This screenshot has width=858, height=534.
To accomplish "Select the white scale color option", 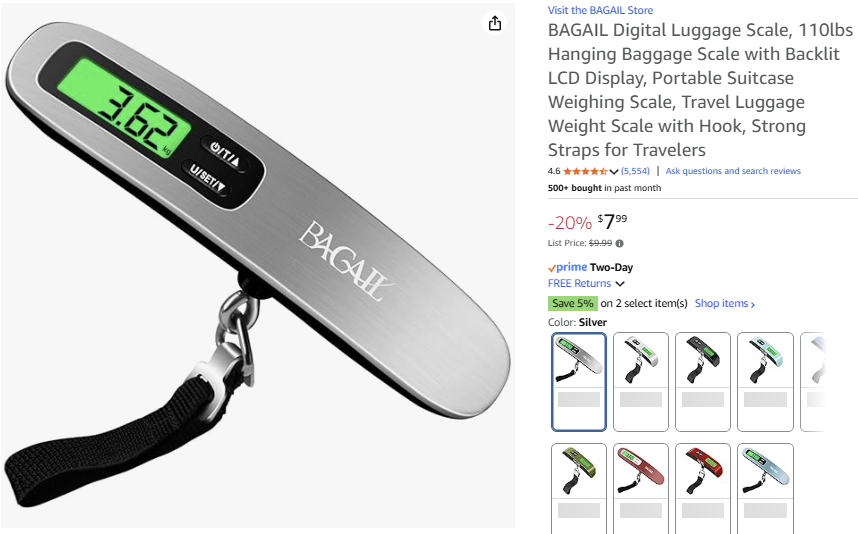I will click(x=641, y=382).
